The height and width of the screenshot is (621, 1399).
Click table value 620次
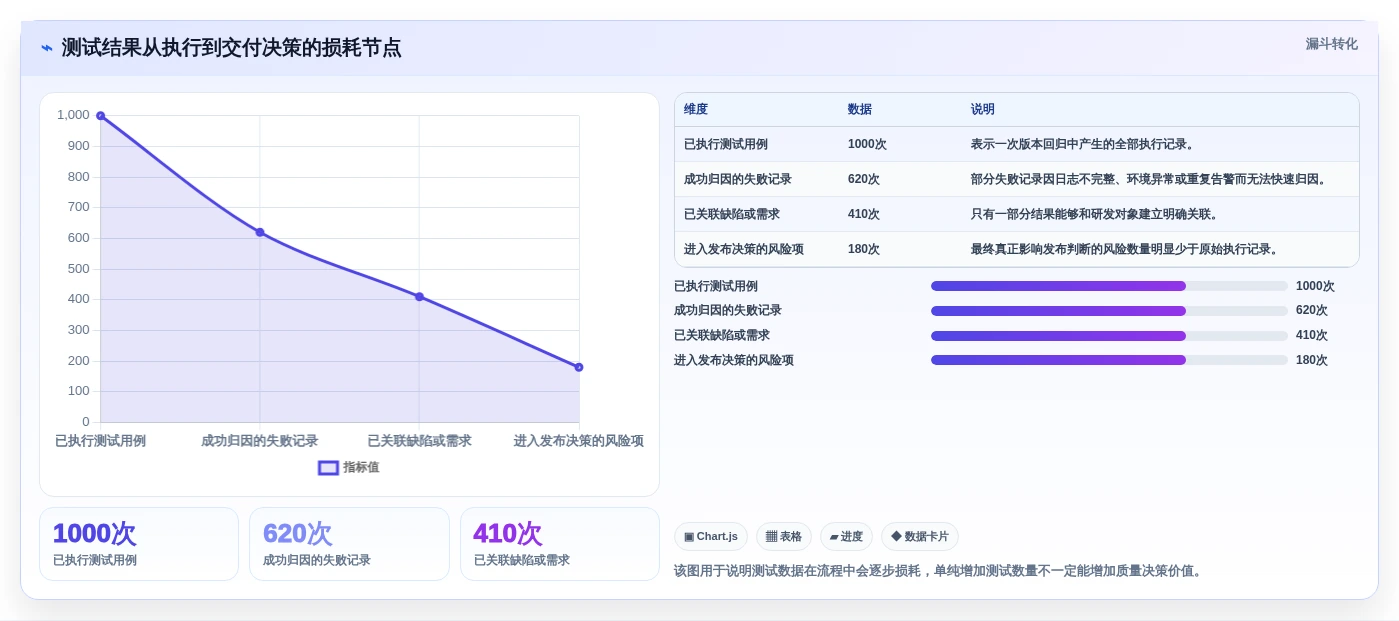click(x=864, y=179)
